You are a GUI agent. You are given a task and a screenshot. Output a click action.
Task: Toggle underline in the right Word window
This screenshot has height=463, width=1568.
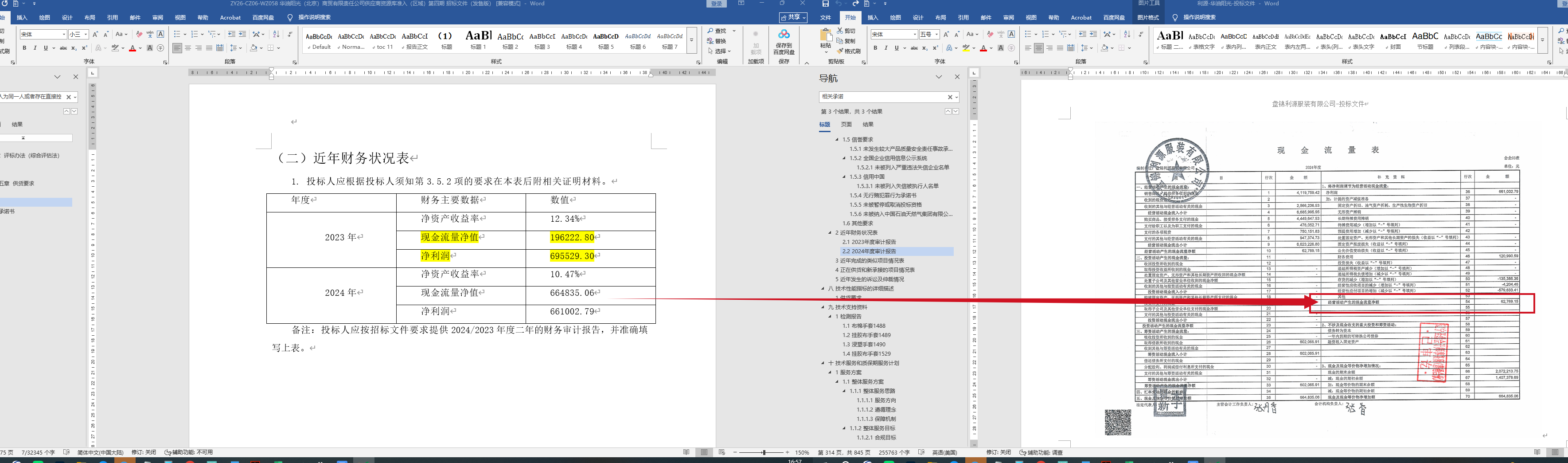click(897, 48)
